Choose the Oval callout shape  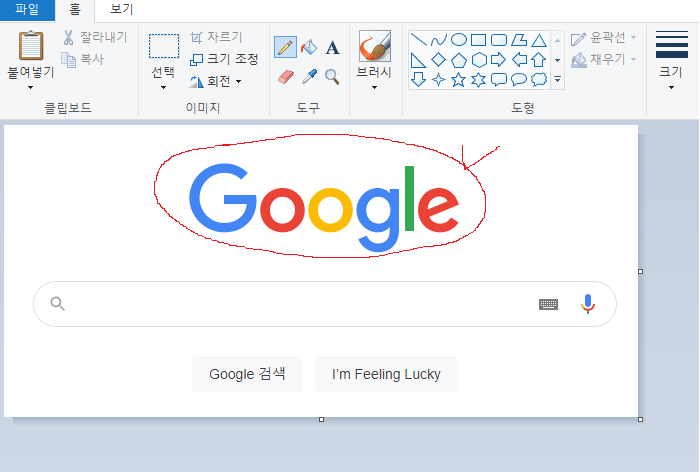pyautogui.click(x=519, y=79)
